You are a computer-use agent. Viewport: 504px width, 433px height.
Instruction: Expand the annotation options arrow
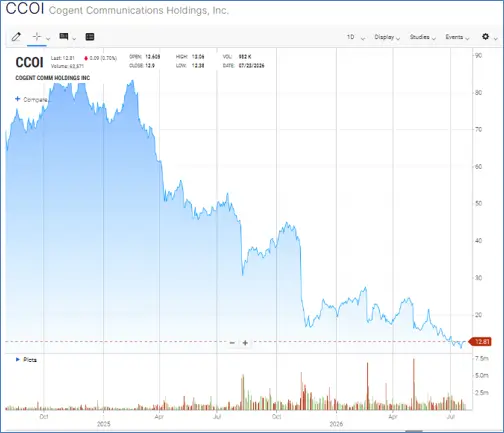tap(74, 39)
